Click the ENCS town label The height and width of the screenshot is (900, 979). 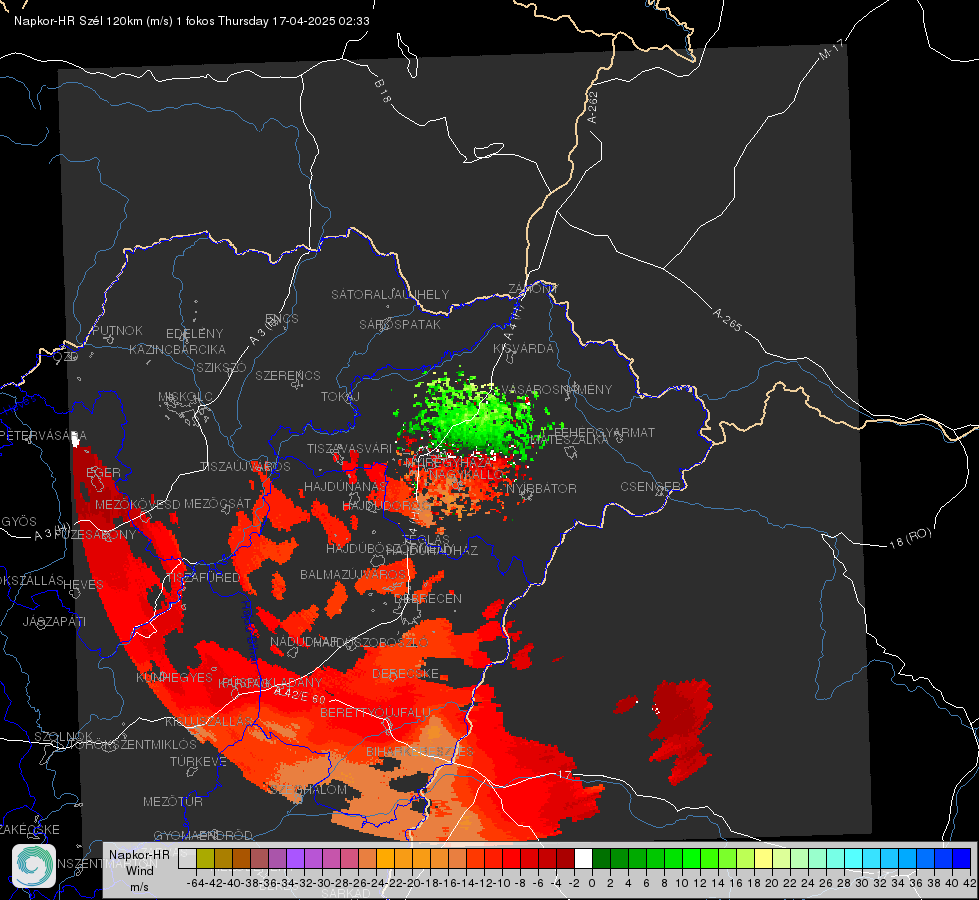pyautogui.click(x=282, y=319)
